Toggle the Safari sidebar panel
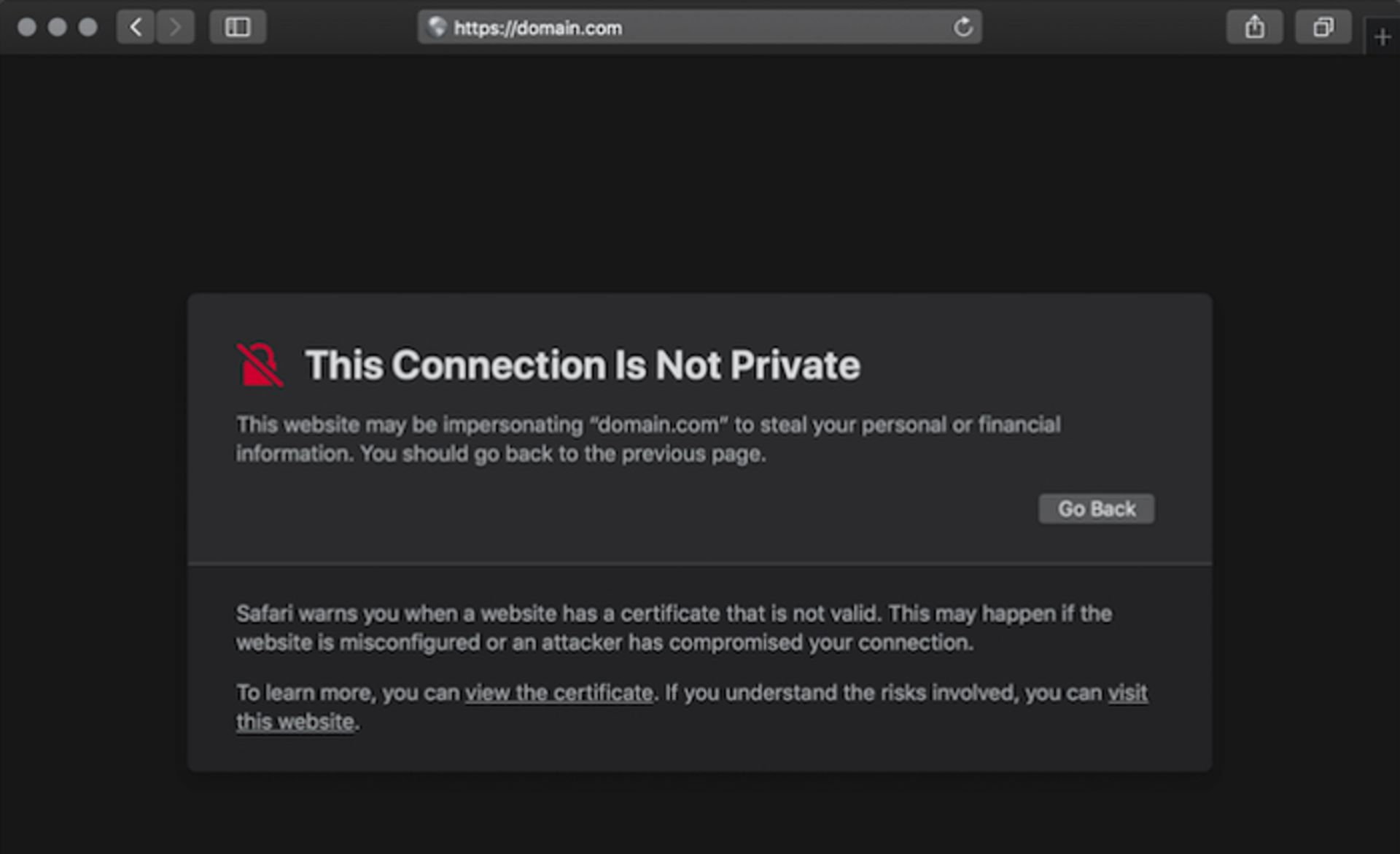This screenshot has height=854, width=1400. pyautogui.click(x=238, y=28)
